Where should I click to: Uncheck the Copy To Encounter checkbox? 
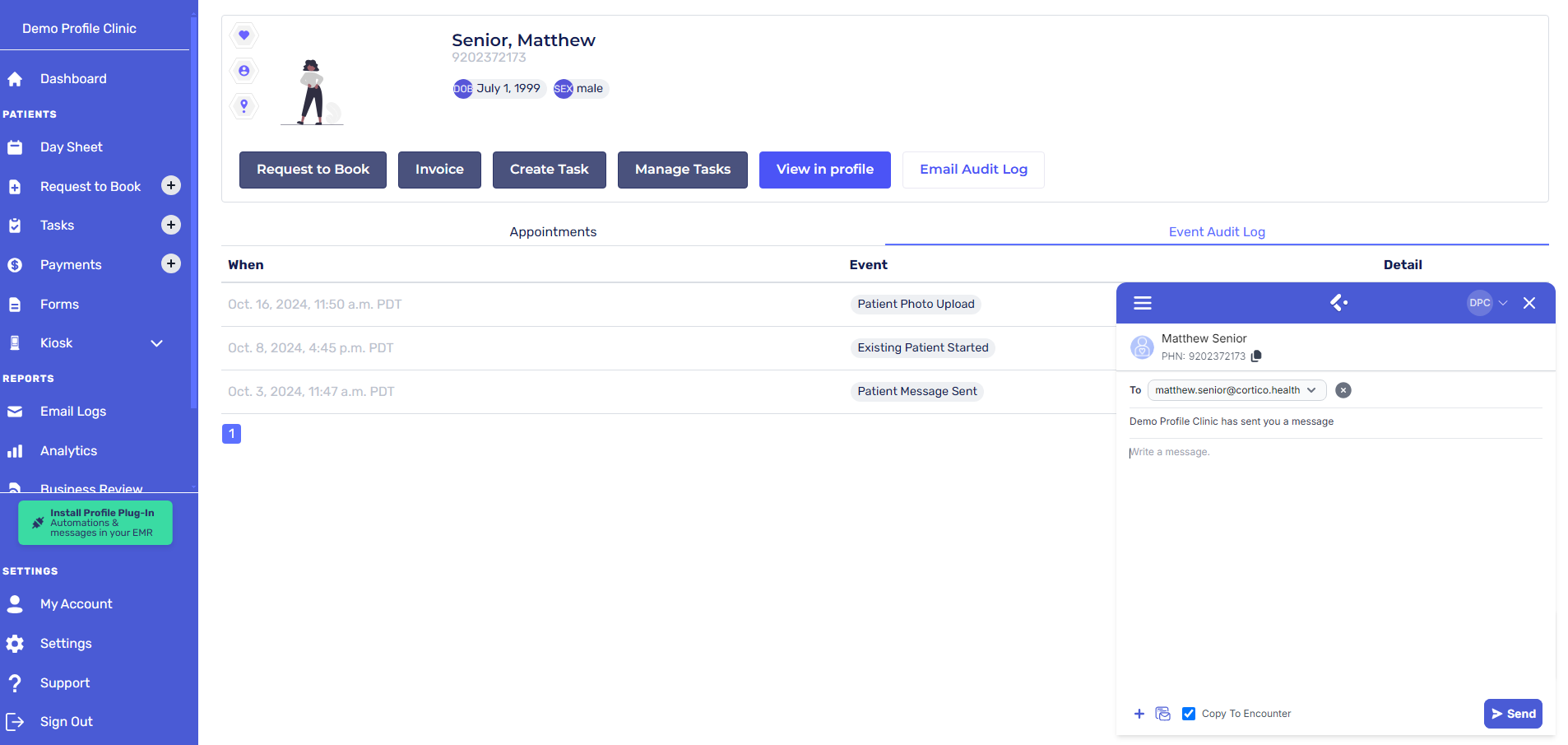pyautogui.click(x=1189, y=714)
